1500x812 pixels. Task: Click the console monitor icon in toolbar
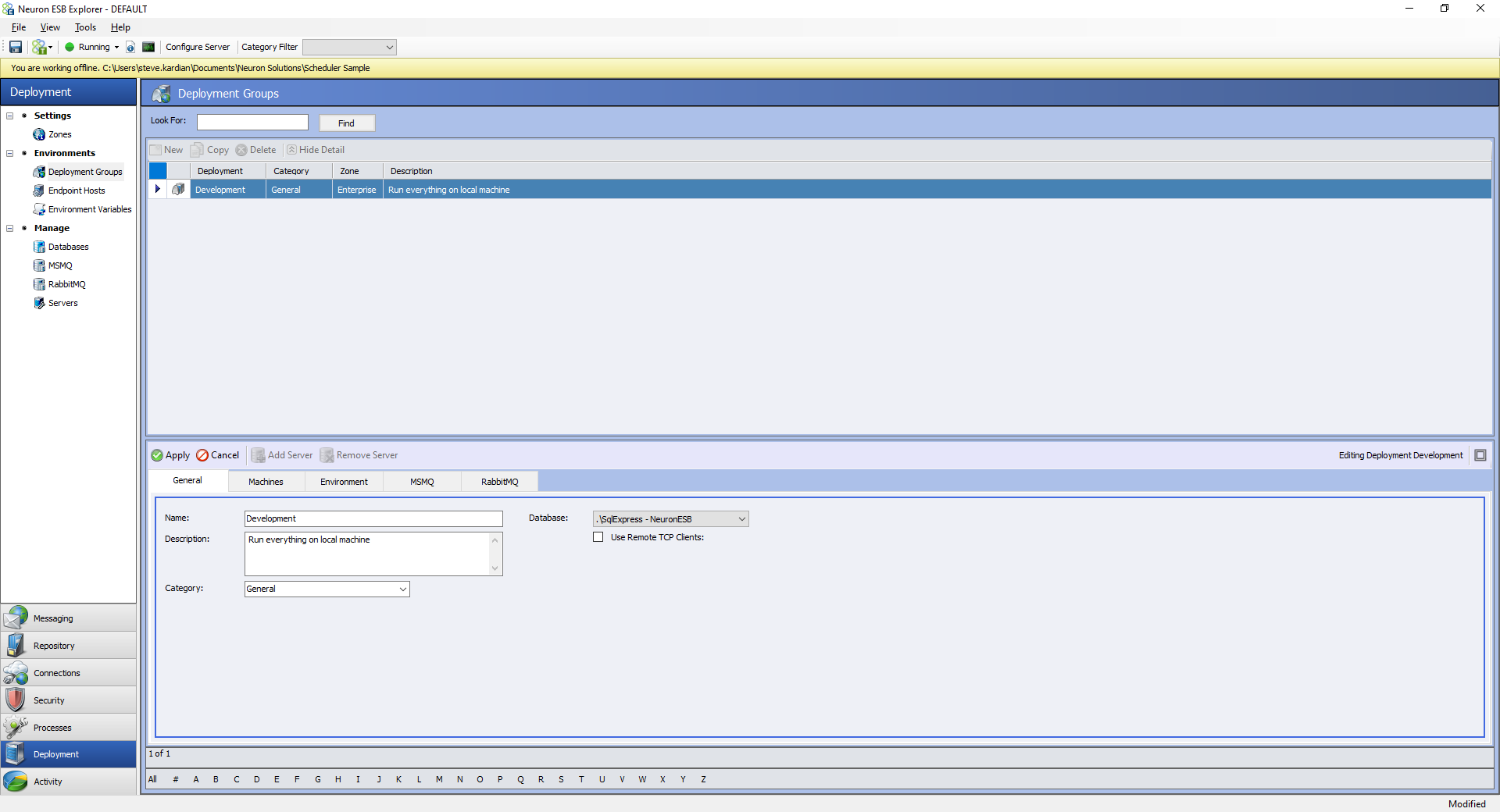(148, 47)
